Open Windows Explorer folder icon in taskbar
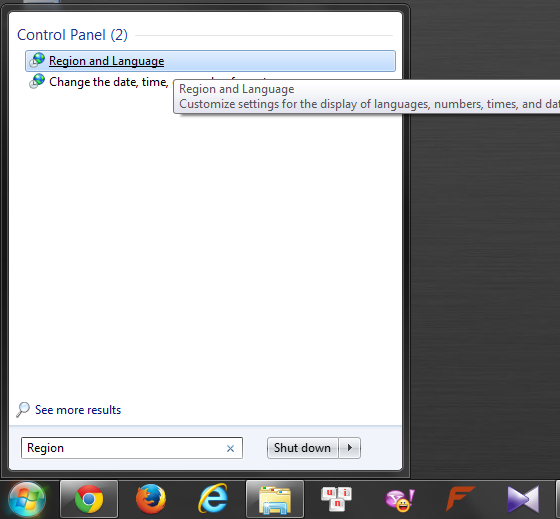Image resolution: width=560 pixels, height=519 pixels. click(x=275, y=499)
